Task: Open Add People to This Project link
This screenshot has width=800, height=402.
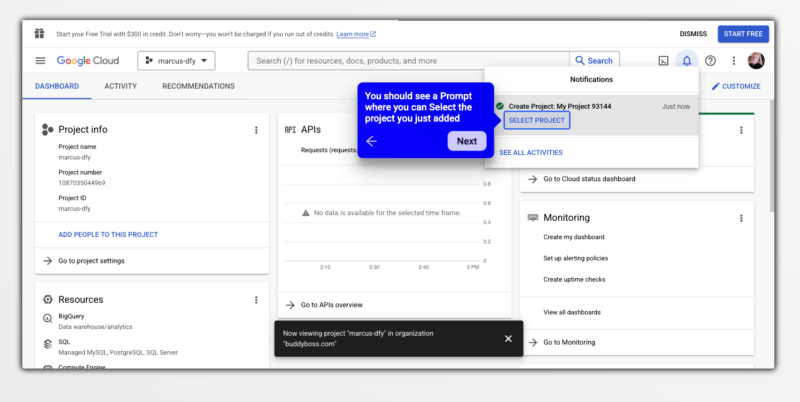Action: coord(108,235)
